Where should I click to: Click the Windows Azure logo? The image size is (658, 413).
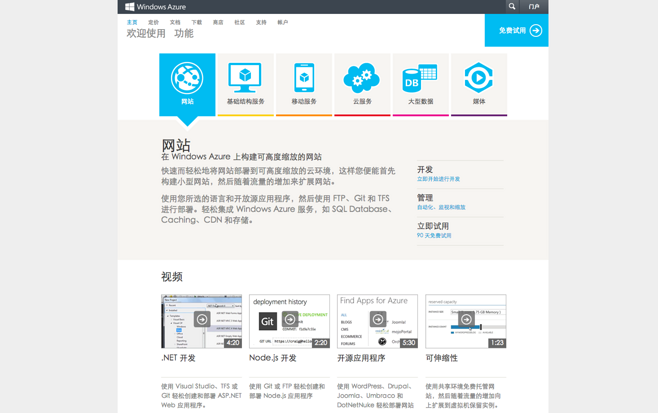155,7
